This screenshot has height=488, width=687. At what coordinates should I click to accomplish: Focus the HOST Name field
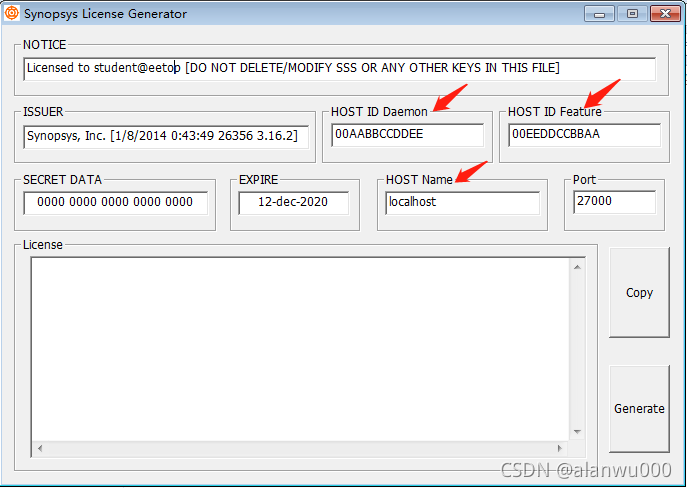tap(463, 203)
